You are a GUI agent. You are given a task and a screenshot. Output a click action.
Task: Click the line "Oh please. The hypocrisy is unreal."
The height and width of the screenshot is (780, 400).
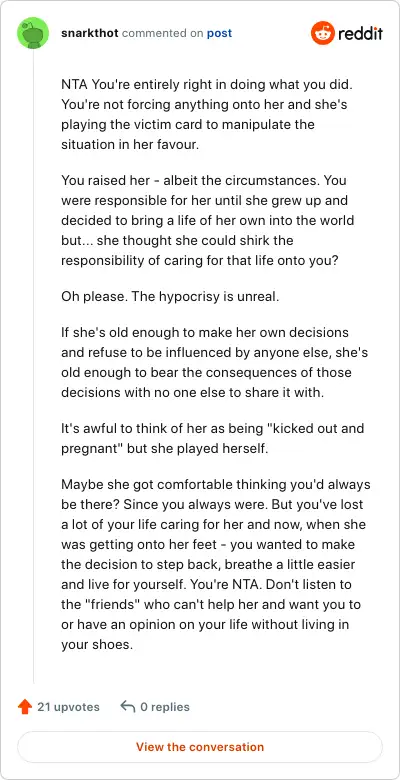pyautogui.click(x=171, y=297)
